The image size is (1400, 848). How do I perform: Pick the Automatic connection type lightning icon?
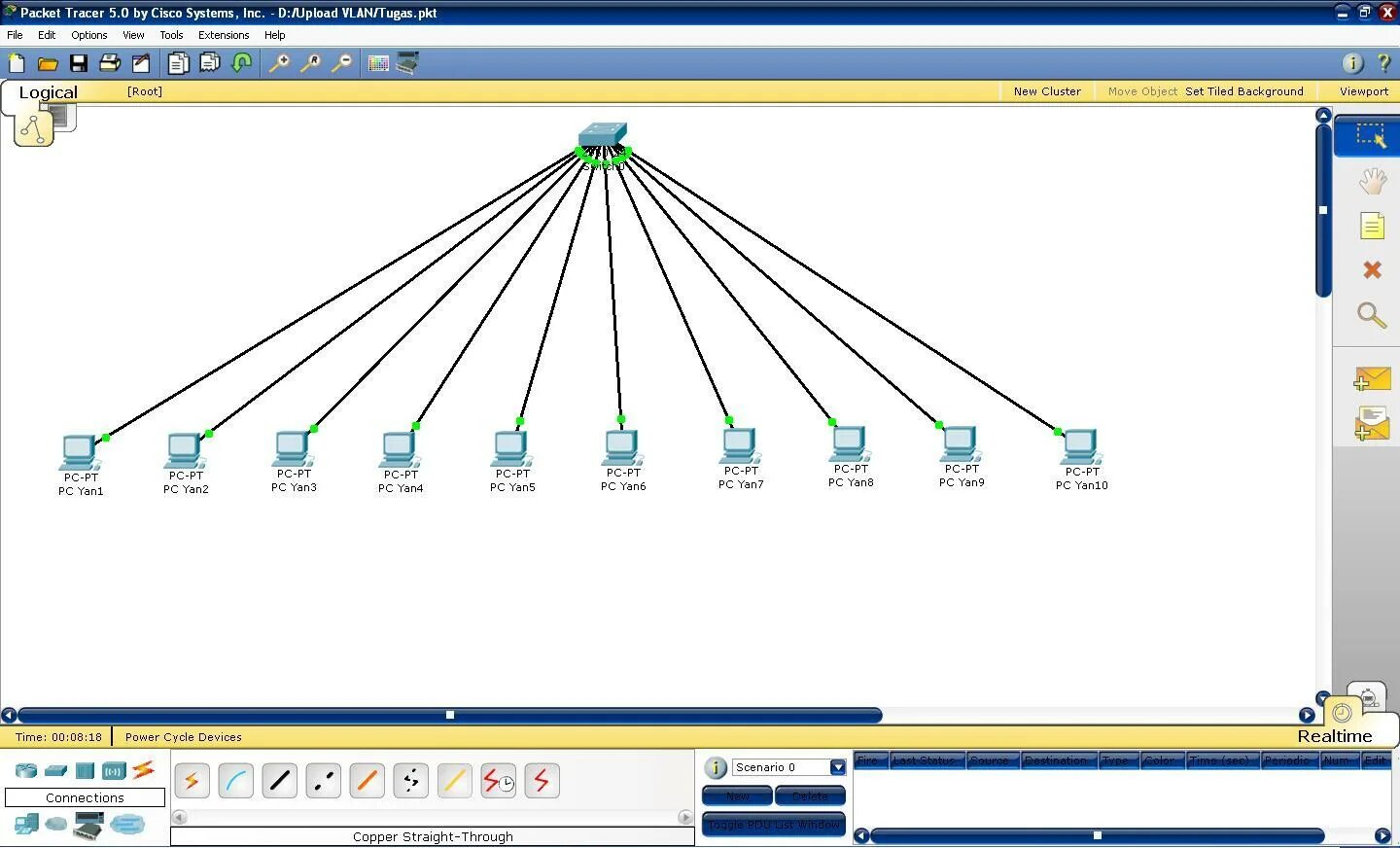click(192, 781)
